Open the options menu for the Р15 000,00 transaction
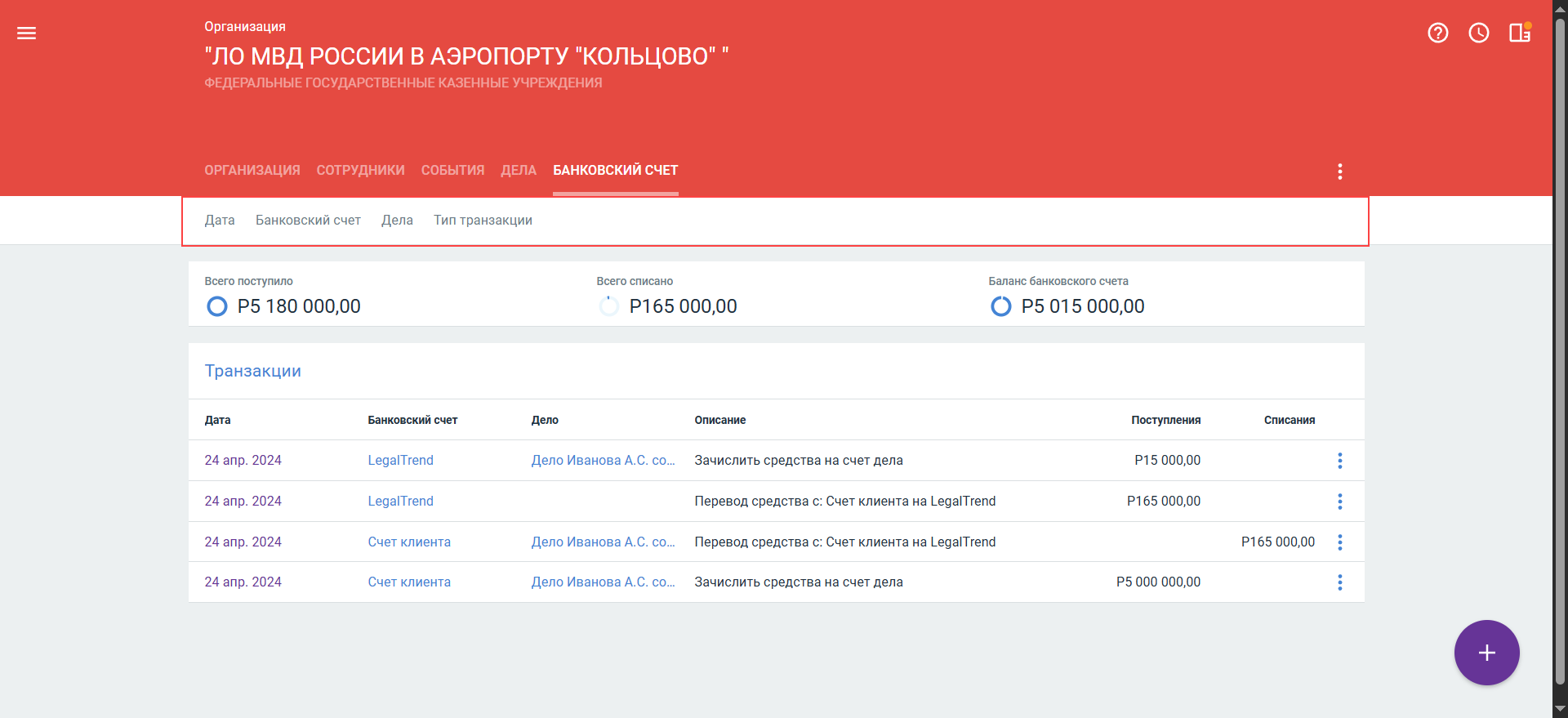 coord(1339,461)
